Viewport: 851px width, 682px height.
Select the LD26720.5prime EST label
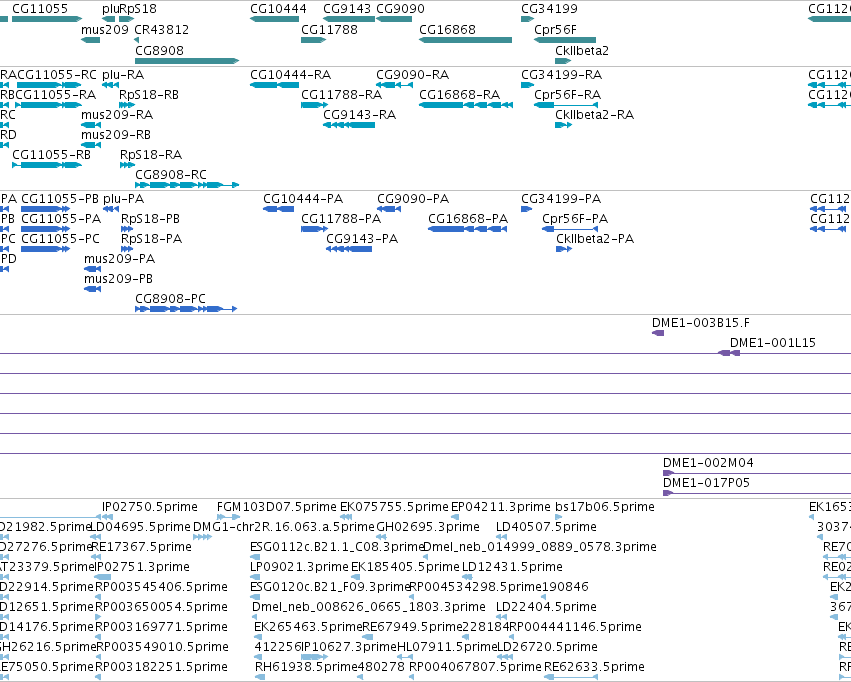tap(548, 647)
